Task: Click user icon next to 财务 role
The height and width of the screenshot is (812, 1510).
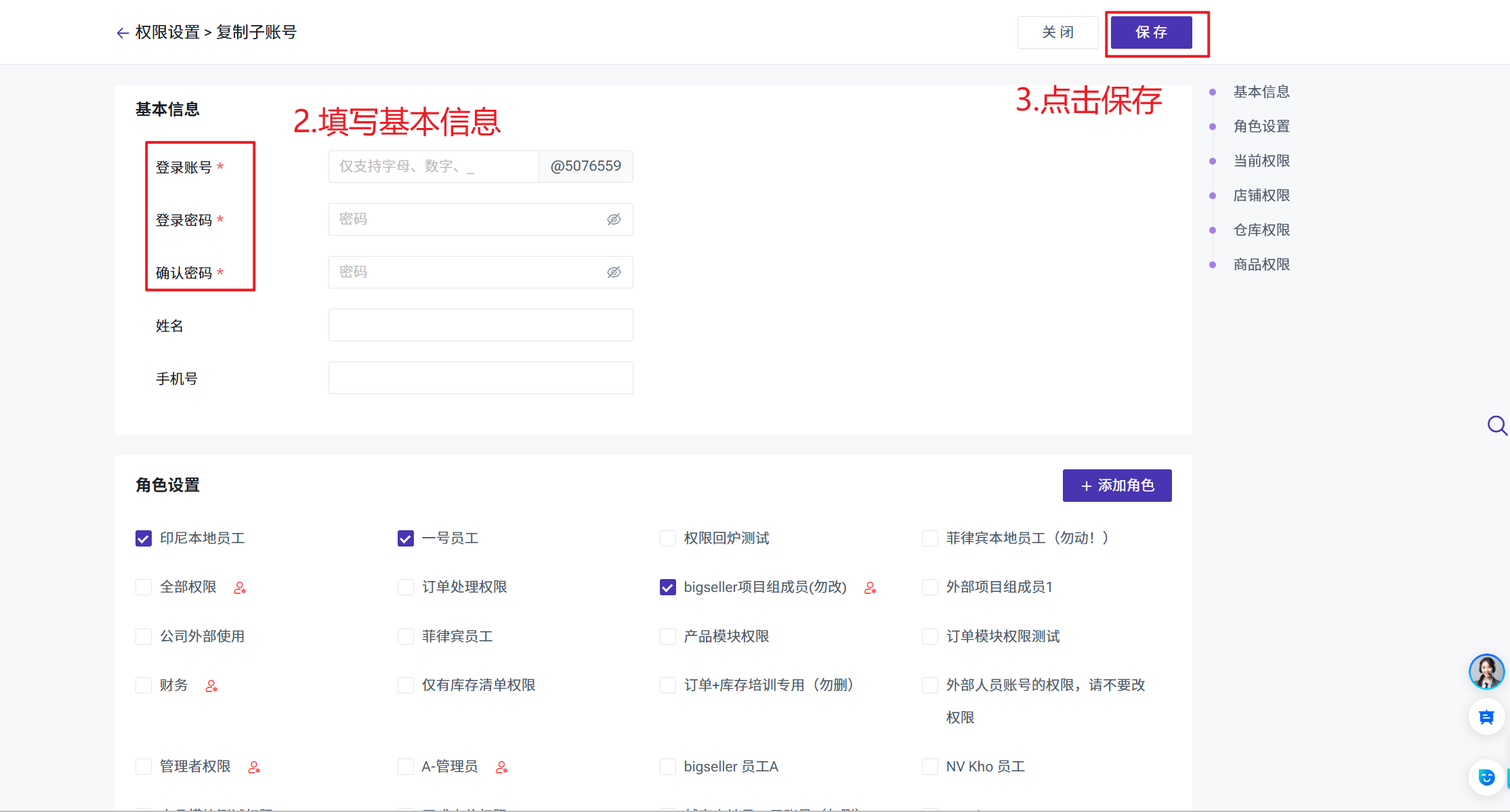Action: pyautogui.click(x=211, y=686)
